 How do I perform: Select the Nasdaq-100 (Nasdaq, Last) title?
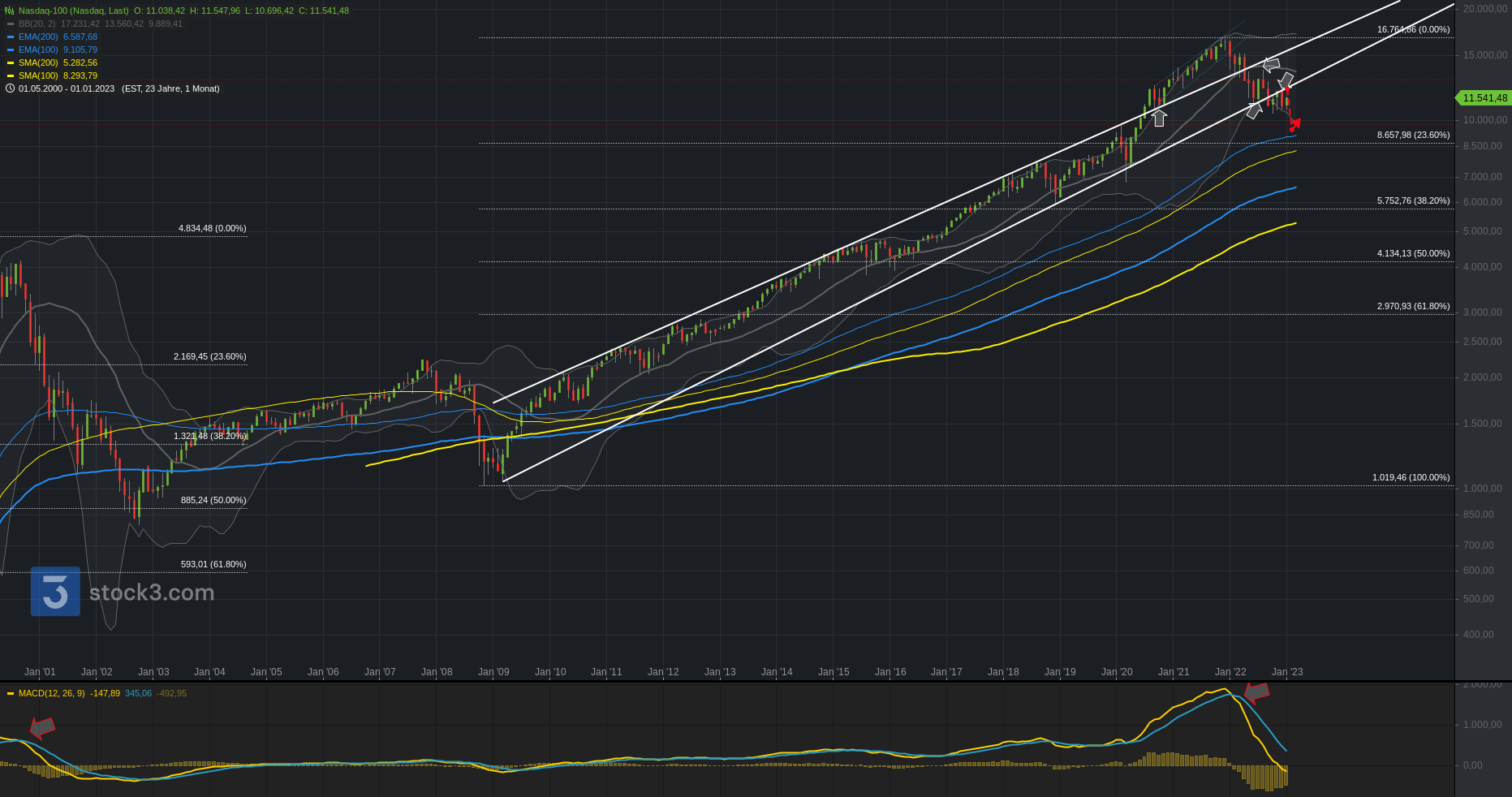74,11
